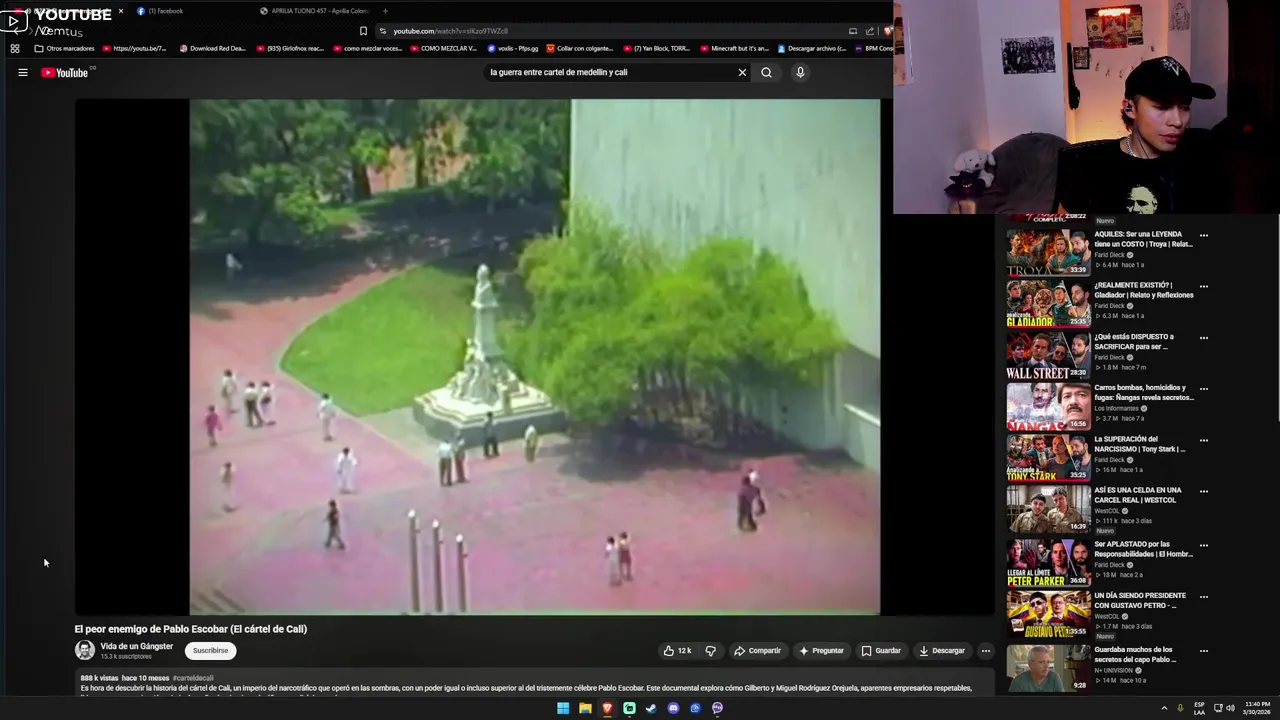Open options for Gladiador video suggestion
The image size is (1280, 720).
click(1203, 287)
